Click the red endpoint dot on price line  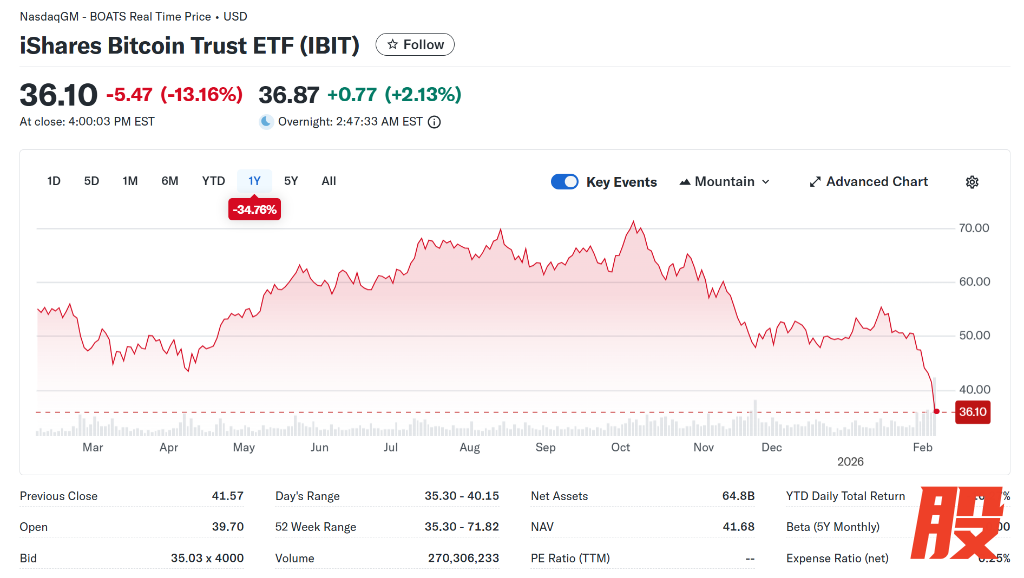pyautogui.click(x=936, y=411)
